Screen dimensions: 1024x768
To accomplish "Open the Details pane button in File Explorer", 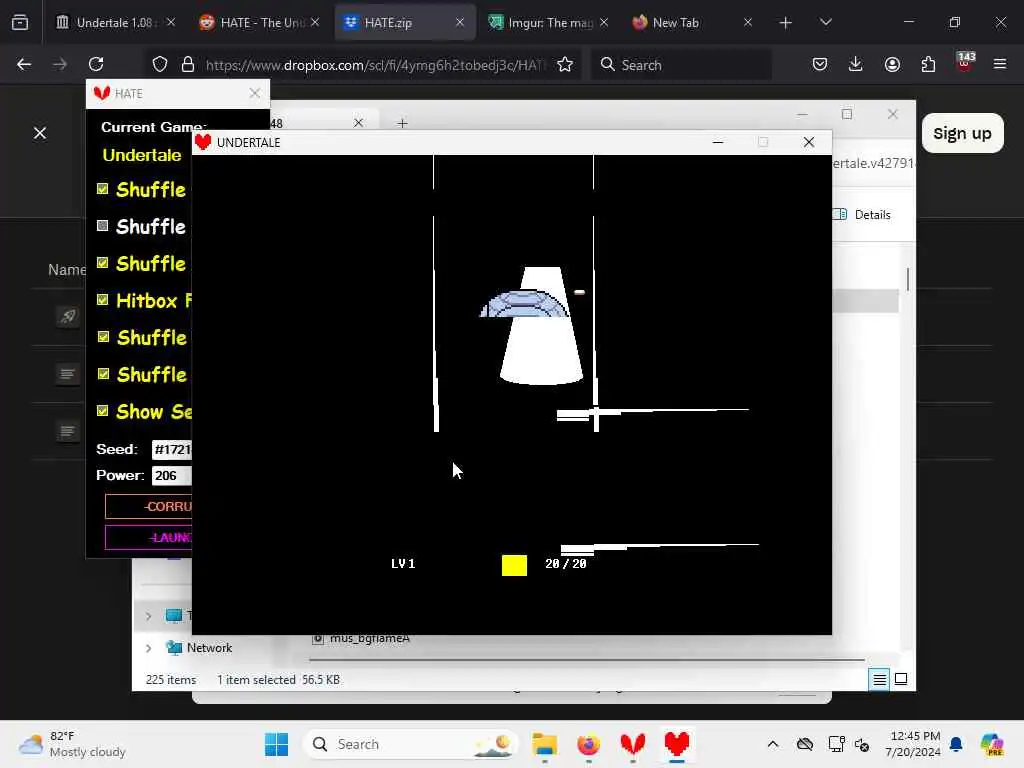I will click(862, 214).
